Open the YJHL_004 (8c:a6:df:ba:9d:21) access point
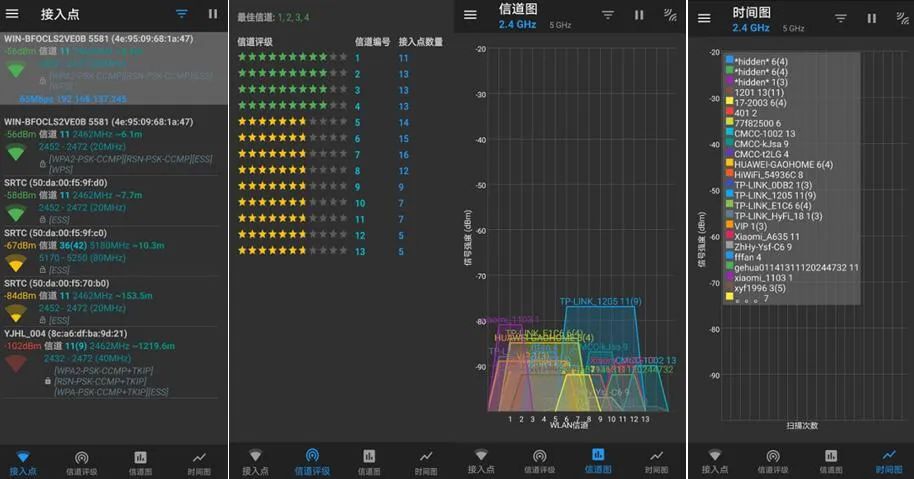 click(111, 364)
